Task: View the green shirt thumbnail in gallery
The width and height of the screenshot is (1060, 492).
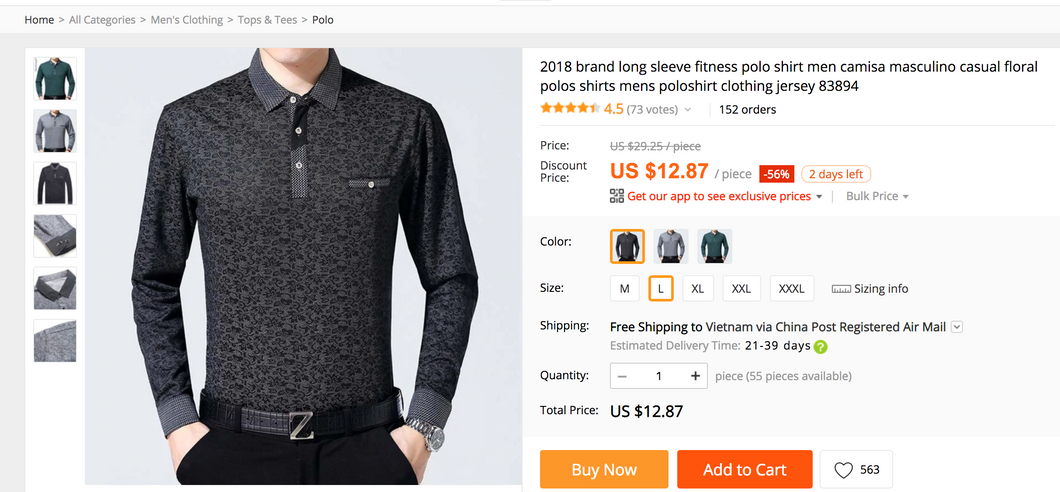Action: (54, 78)
